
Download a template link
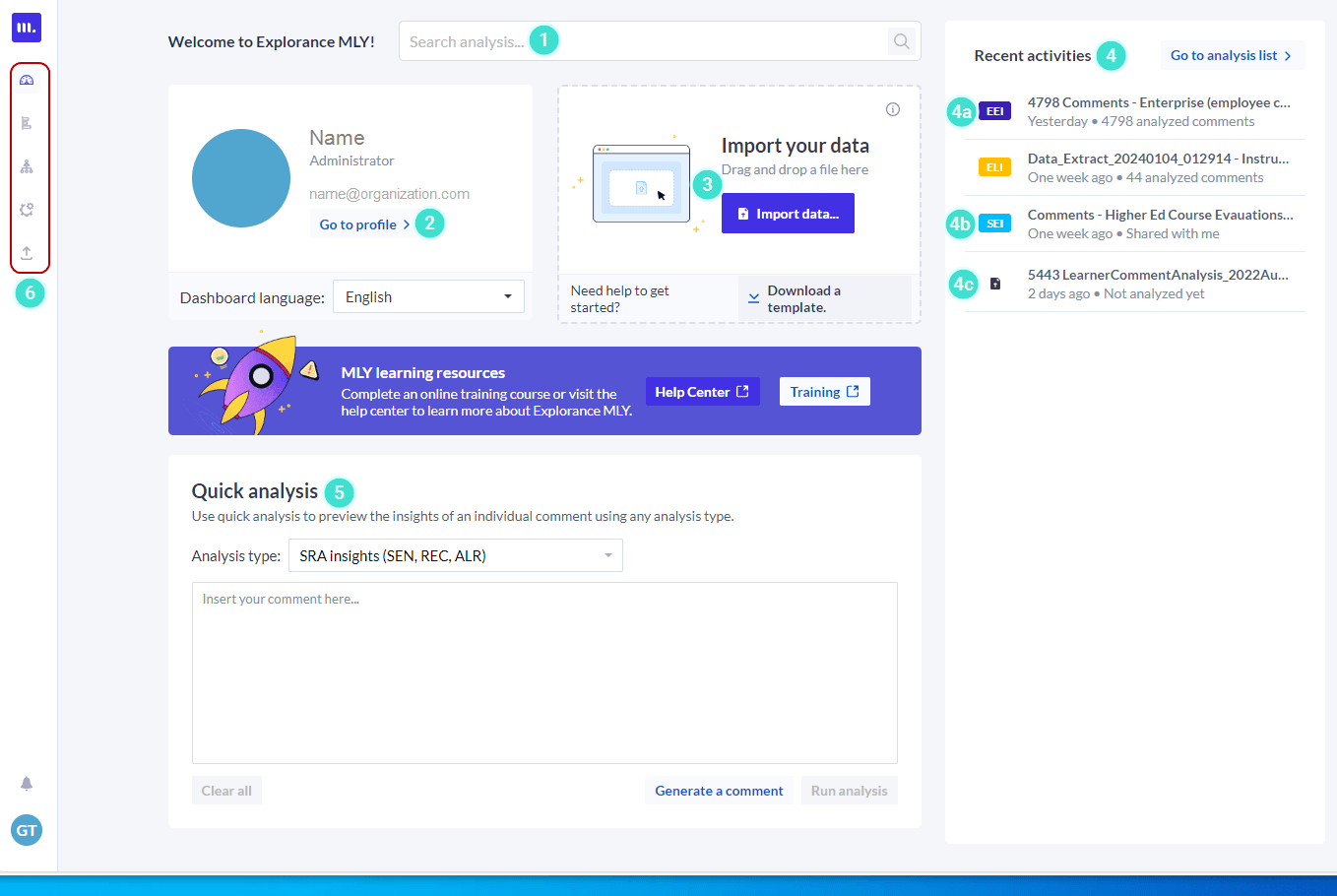[825, 298]
